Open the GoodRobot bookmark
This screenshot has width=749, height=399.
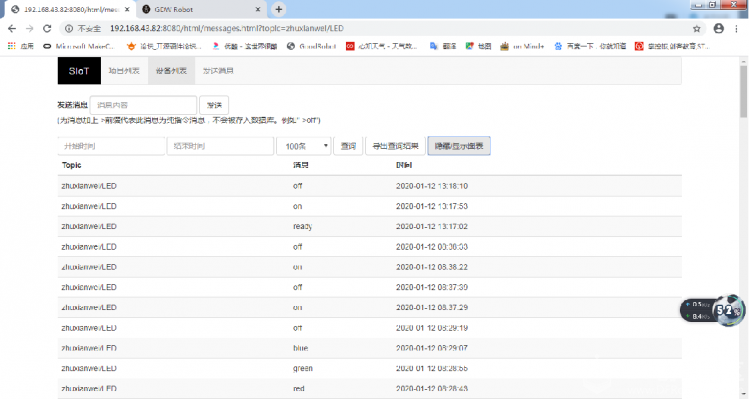(312, 46)
